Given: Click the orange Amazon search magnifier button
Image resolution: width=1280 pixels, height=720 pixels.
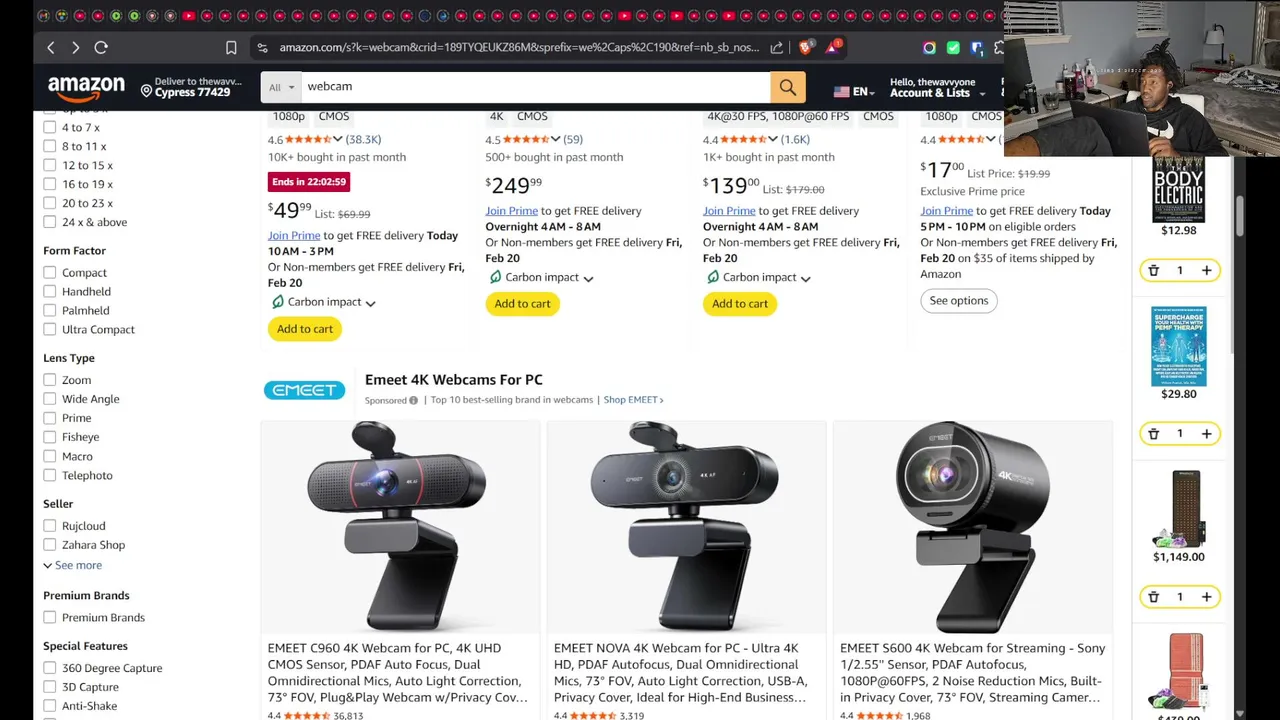Looking at the screenshot, I should pos(787,88).
